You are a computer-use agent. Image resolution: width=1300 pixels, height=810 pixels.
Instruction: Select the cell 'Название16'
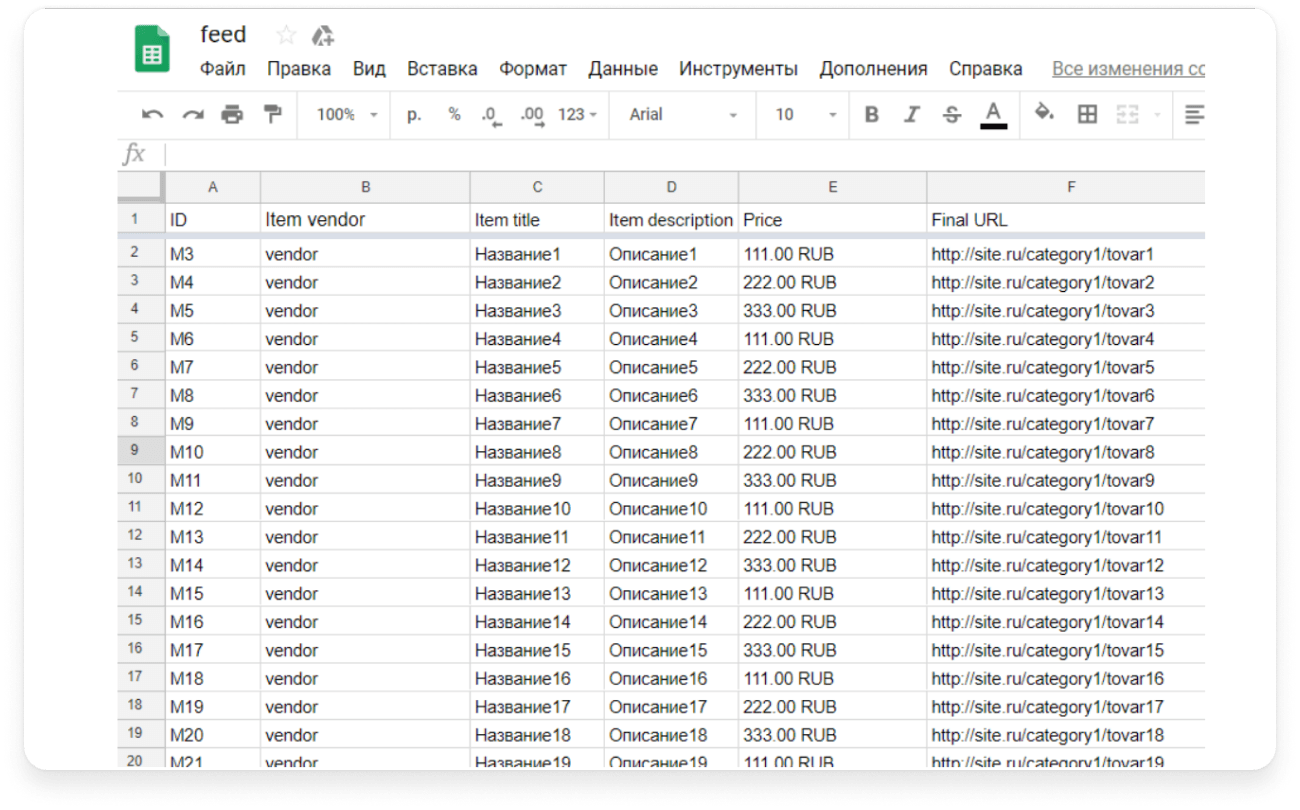pyautogui.click(x=537, y=679)
